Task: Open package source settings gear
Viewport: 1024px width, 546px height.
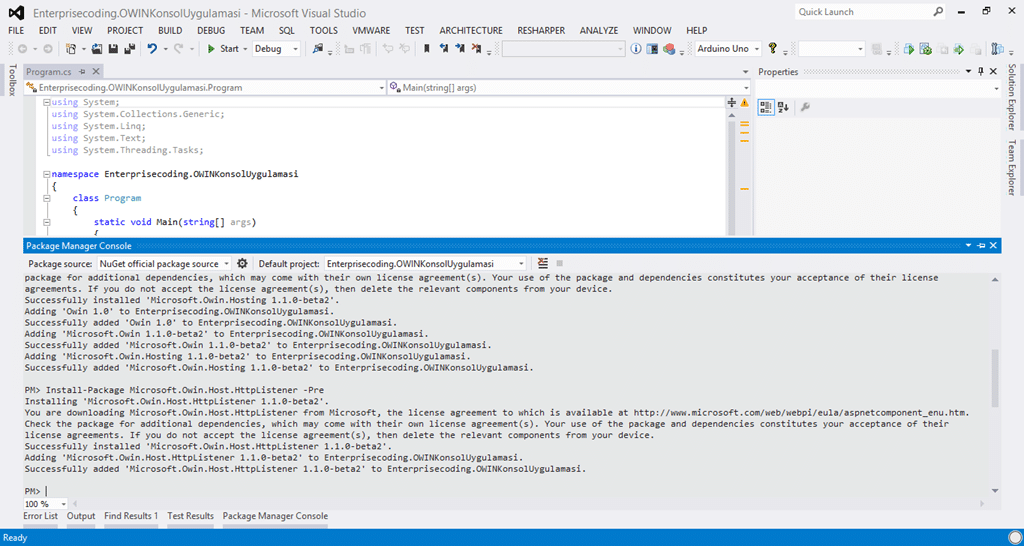Action: [242, 264]
